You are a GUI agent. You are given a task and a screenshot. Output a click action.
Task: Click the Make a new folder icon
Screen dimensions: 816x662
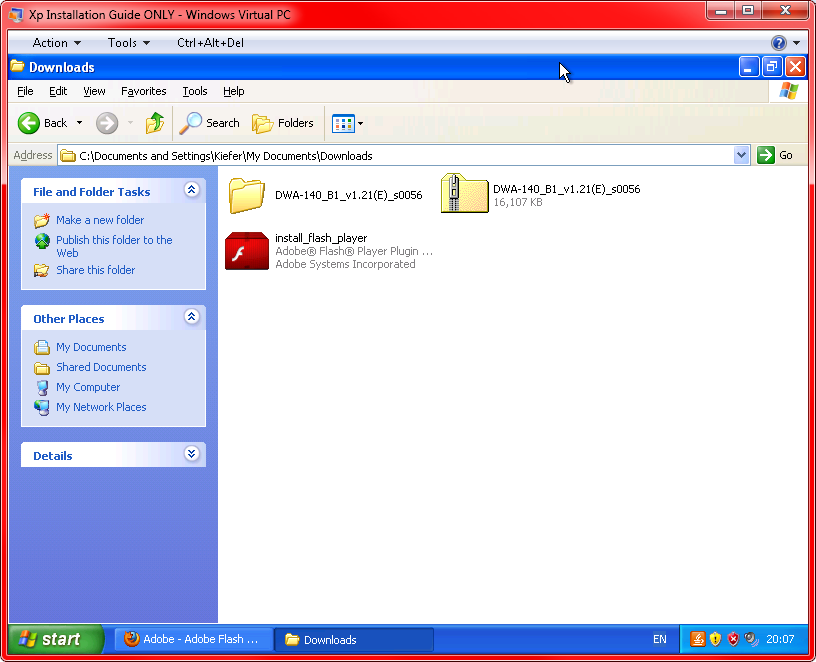(42, 221)
